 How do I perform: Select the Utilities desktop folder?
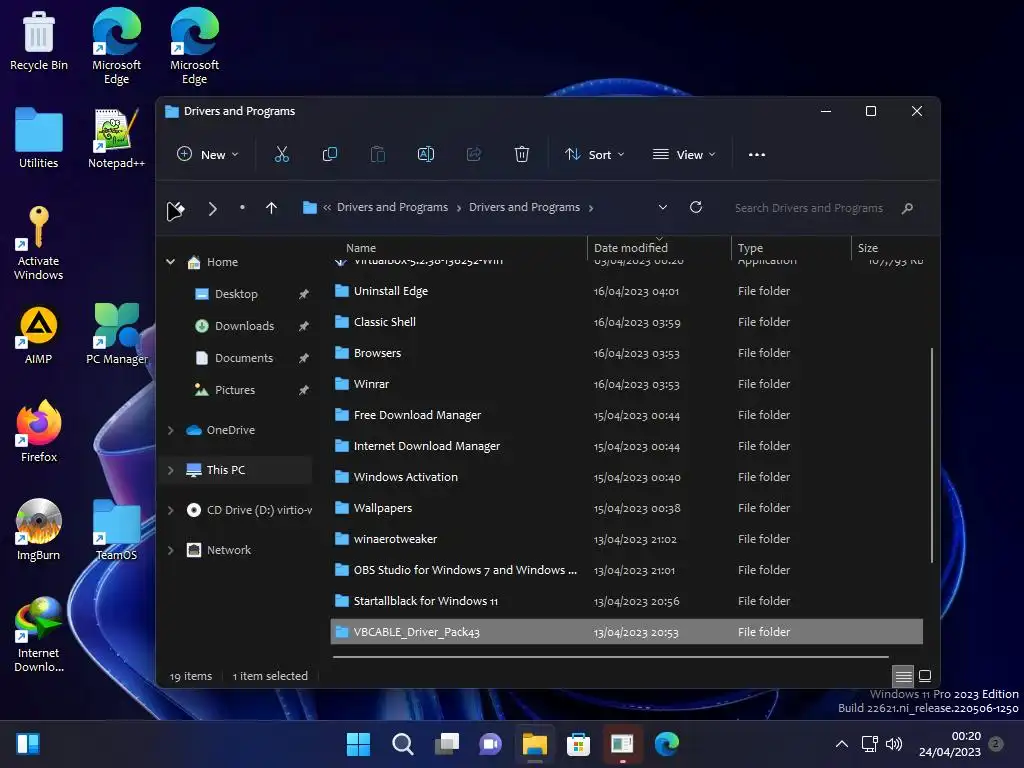tap(39, 138)
